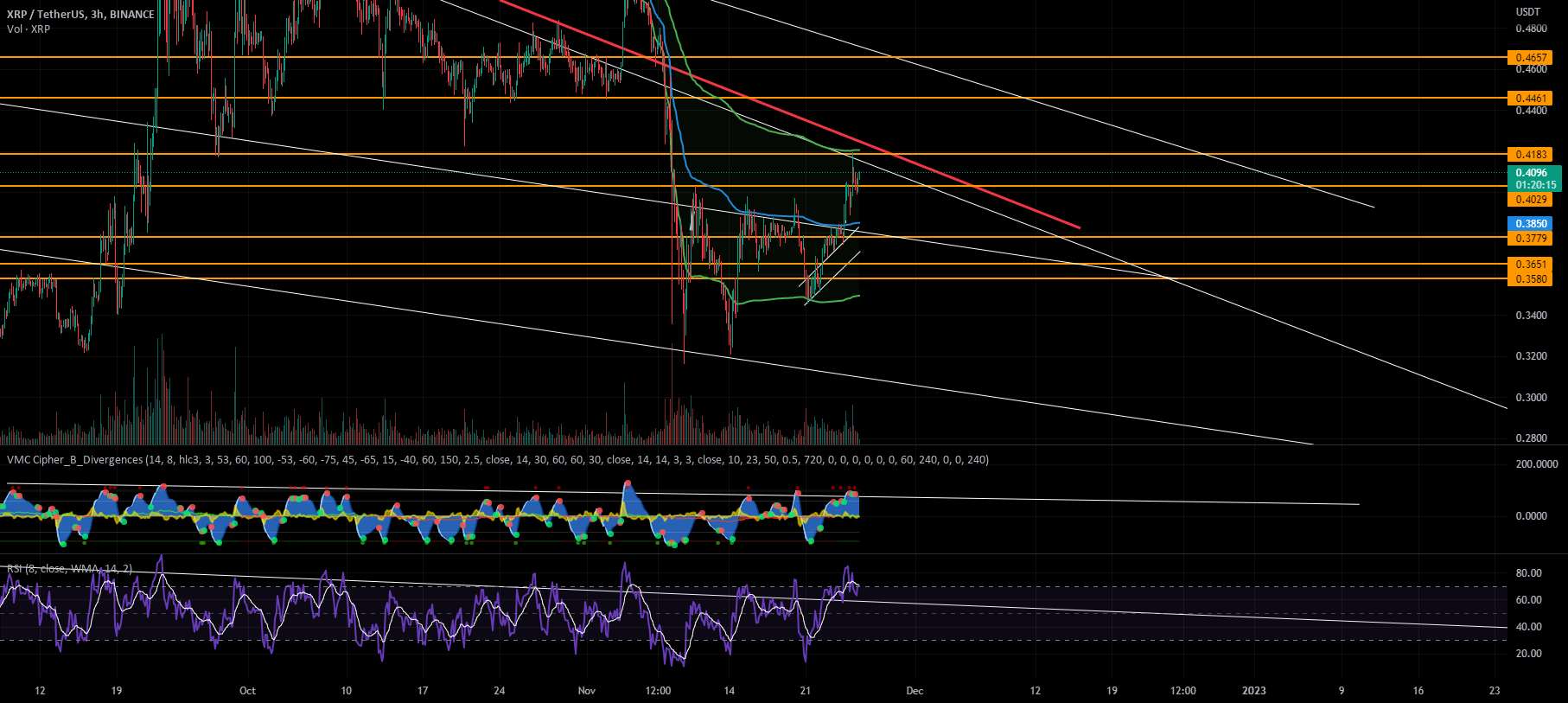Select the 0.4029 orange price label
Screen dimensions: 1568x703
pyautogui.click(x=1529, y=200)
